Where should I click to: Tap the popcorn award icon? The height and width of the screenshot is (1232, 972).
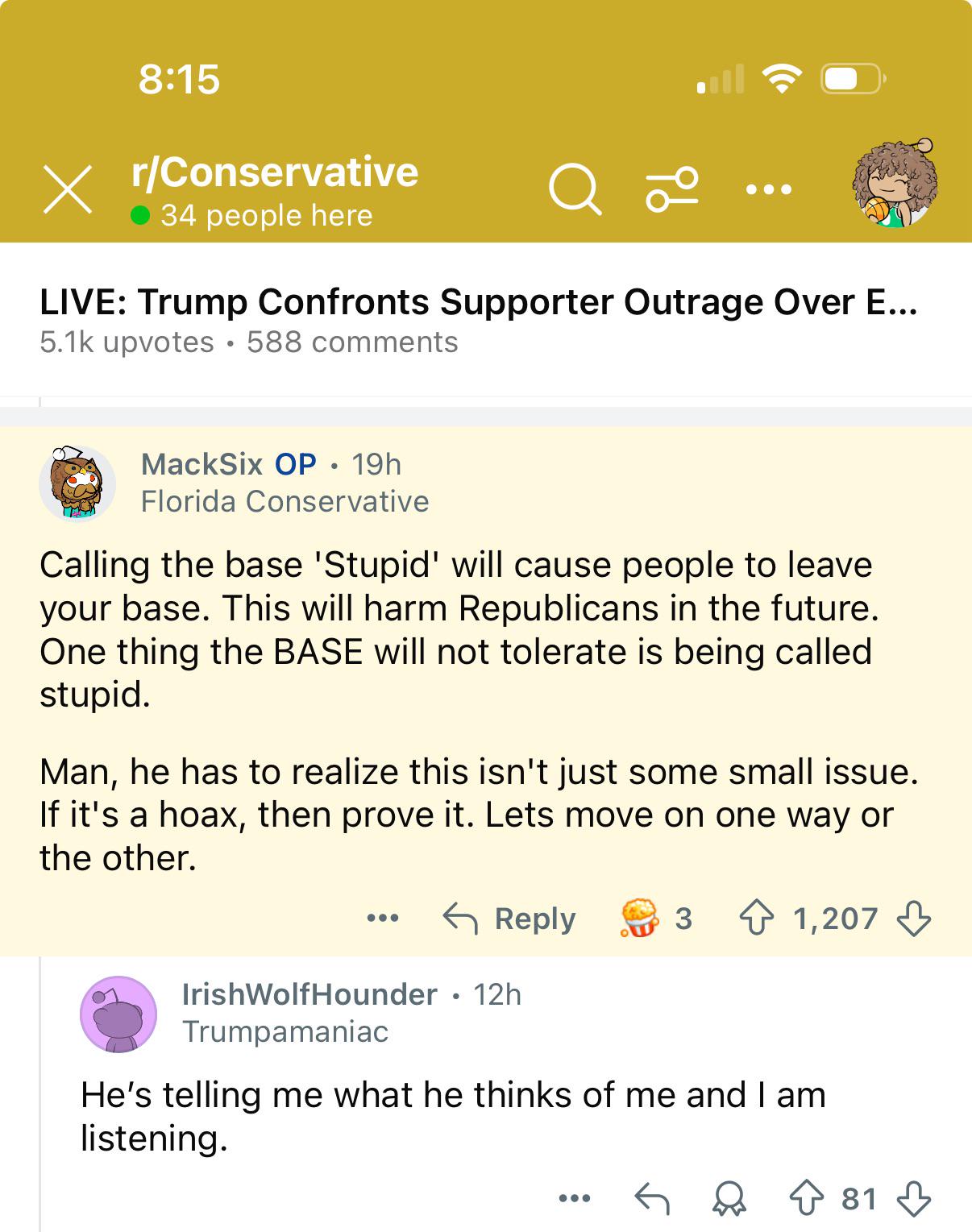point(639,918)
